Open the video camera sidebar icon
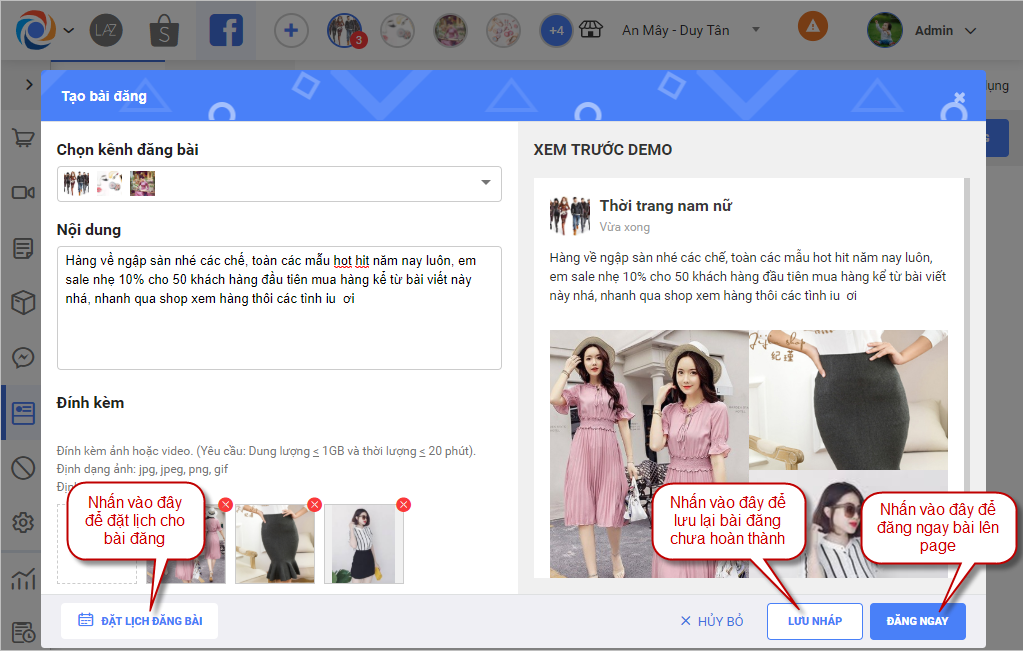Viewport: 1023px width, 651px height. click(22, 192)
